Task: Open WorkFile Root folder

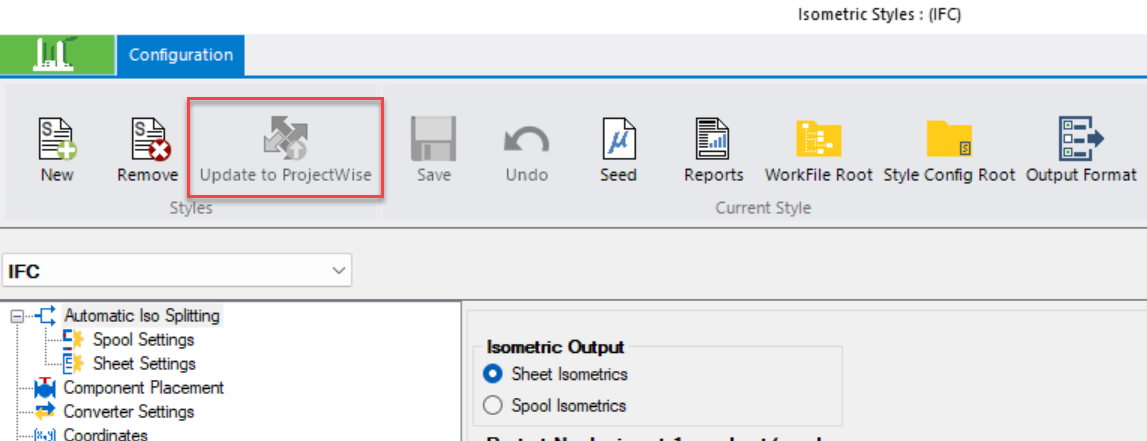Action: coord(819,151)
